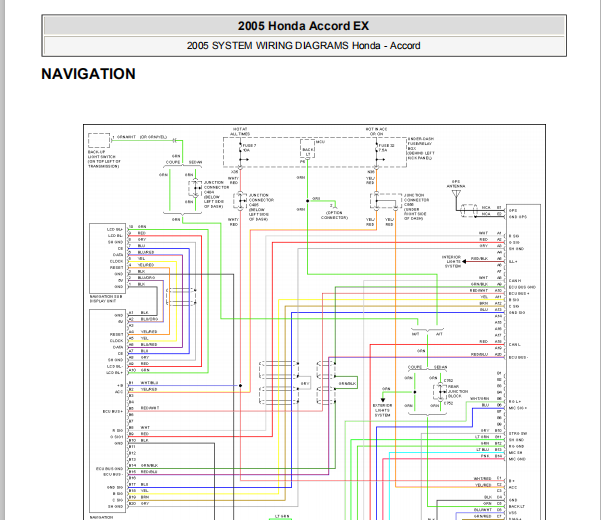This screenshot has width=601, height=520.
Task: Click the GPS antenna triangle symbol
Action: click(456, 194)
